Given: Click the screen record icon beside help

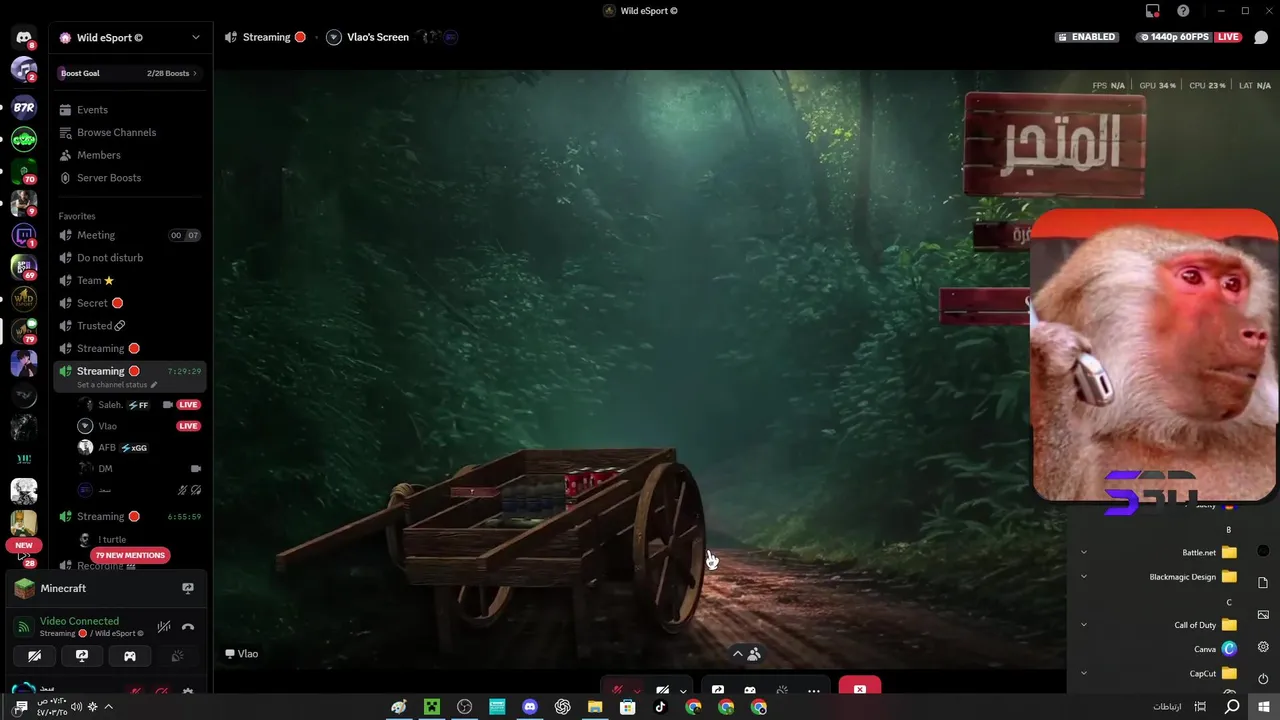Looking at the screenshot, I should click(1153, 11).
